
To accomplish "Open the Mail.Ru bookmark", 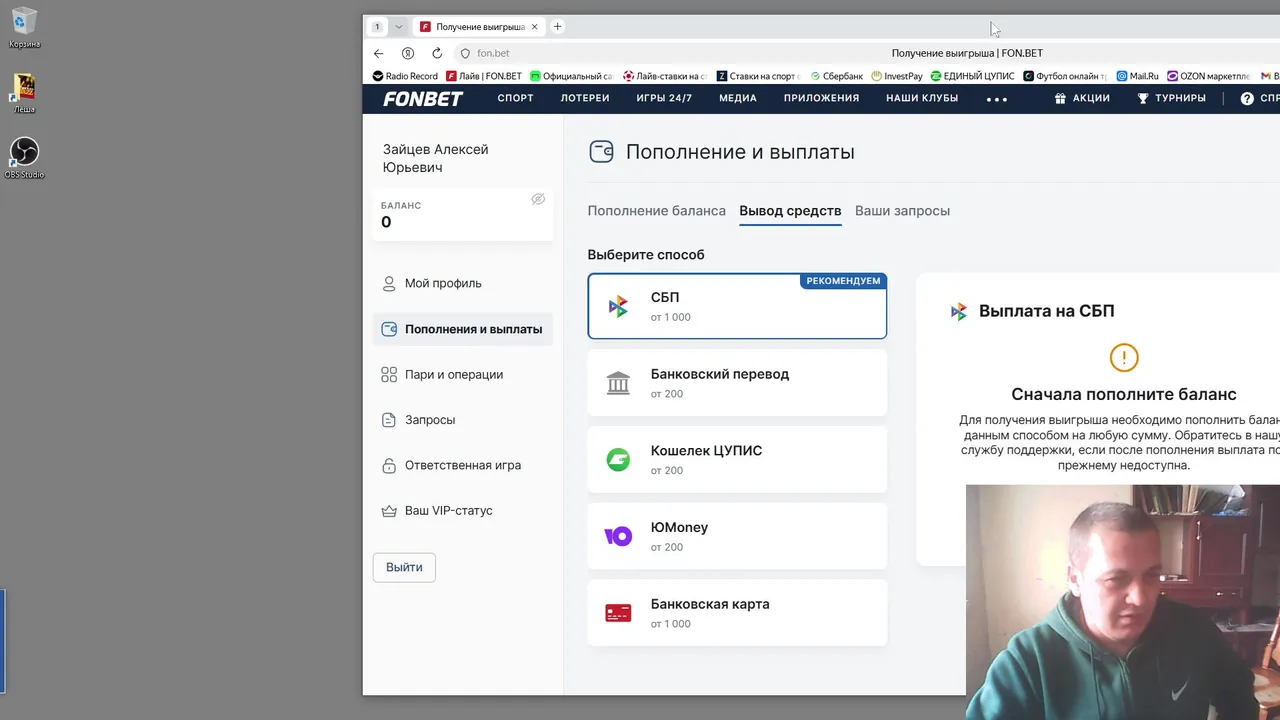I will point(1137,76).
